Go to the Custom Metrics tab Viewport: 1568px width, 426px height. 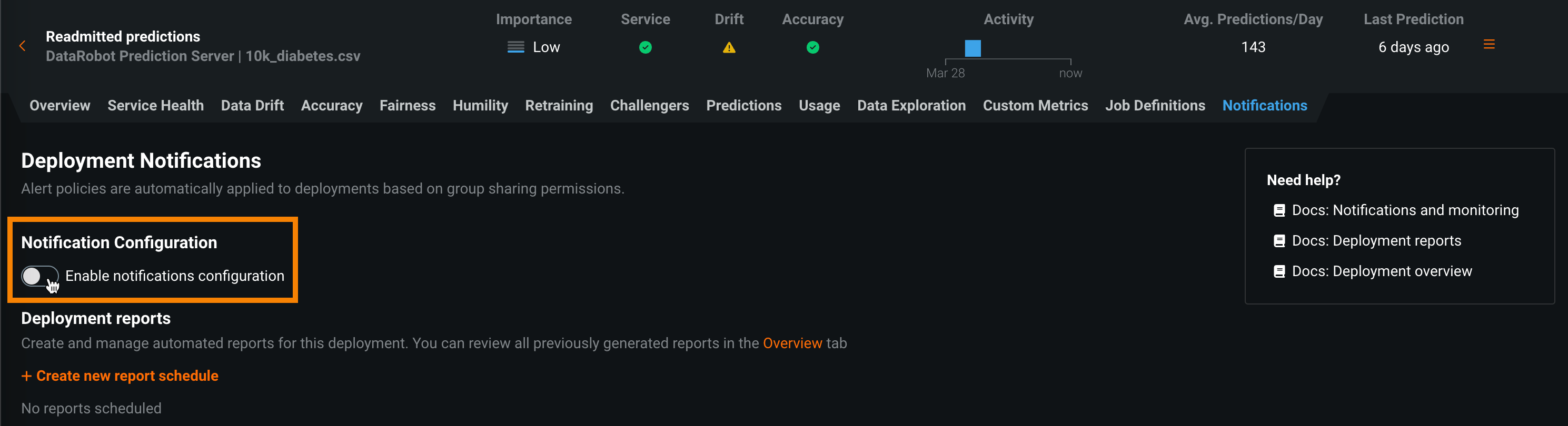[1035, 106]
